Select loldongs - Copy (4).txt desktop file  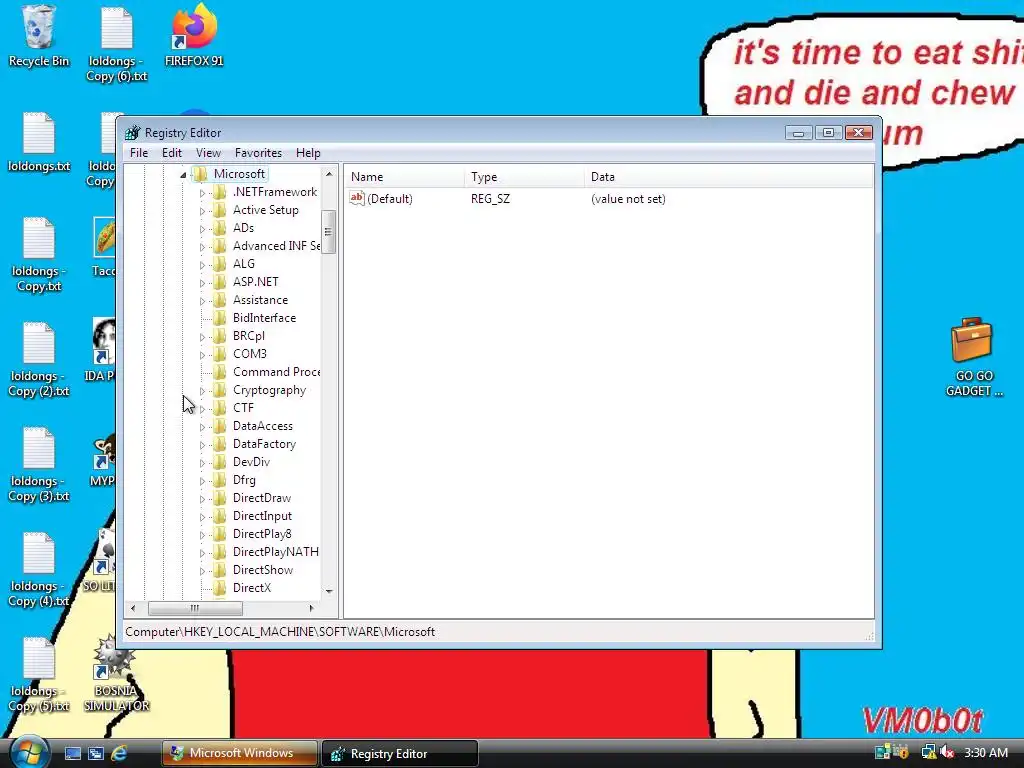39,570
